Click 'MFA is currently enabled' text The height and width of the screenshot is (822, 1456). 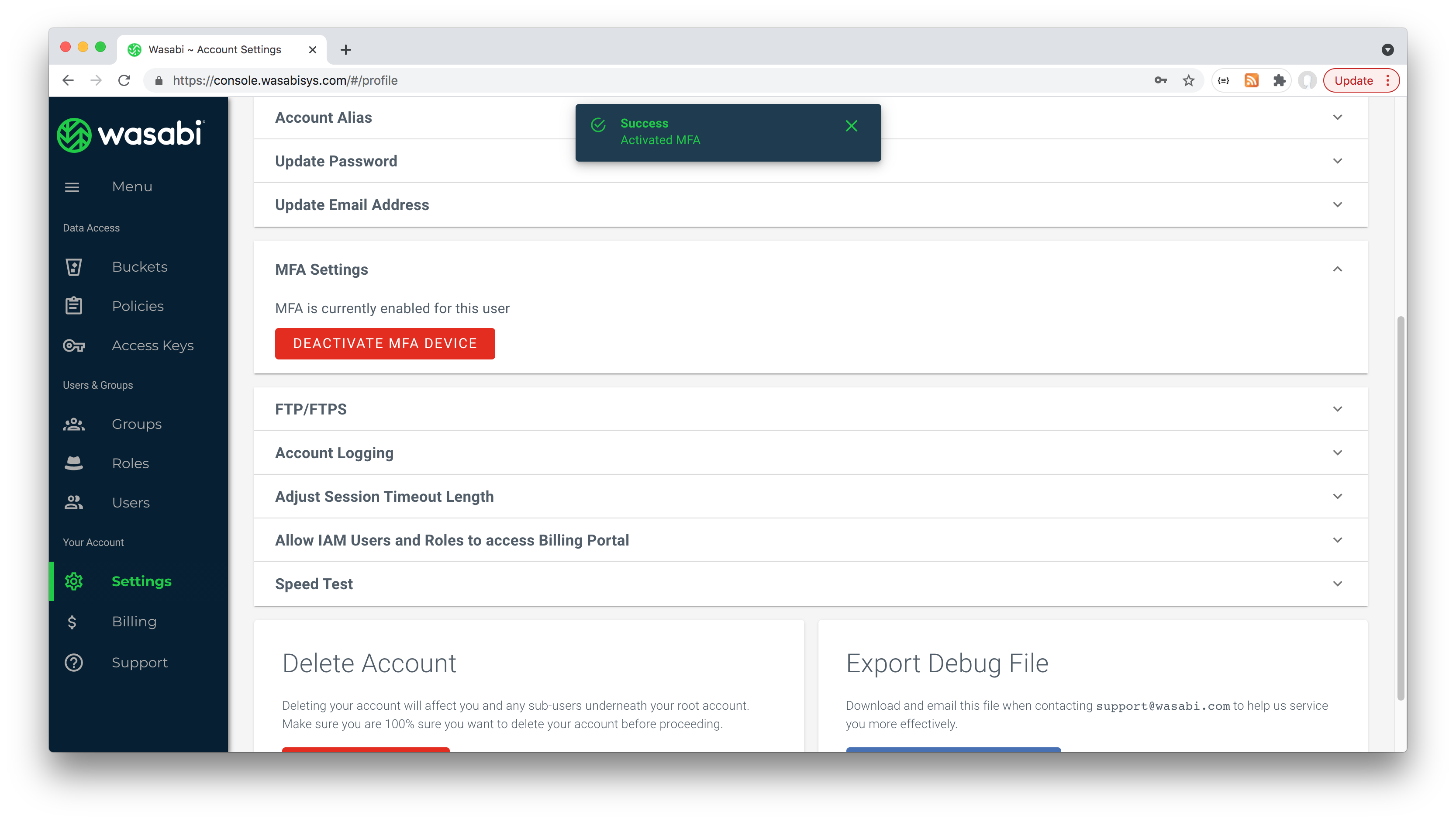pyautogui.click(x=392, y=308)
